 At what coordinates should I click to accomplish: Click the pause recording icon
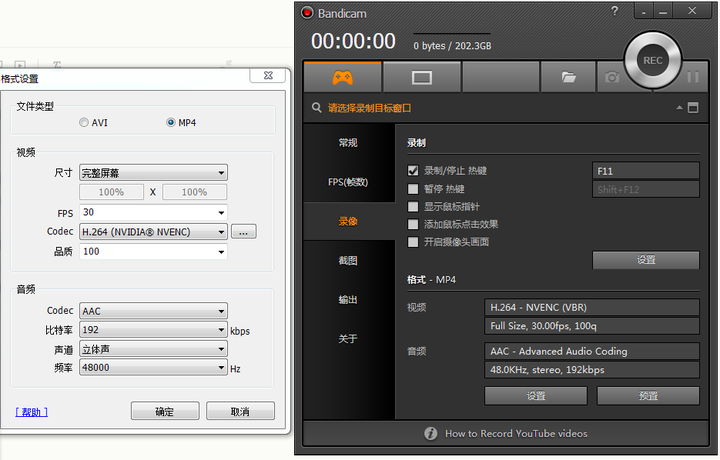tap(693, 77)
